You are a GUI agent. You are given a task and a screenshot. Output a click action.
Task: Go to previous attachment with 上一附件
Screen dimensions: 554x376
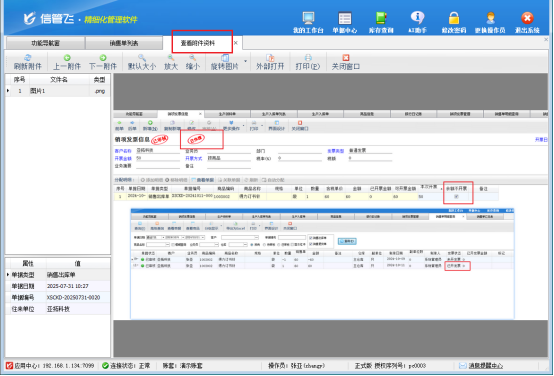click(67, 62)
